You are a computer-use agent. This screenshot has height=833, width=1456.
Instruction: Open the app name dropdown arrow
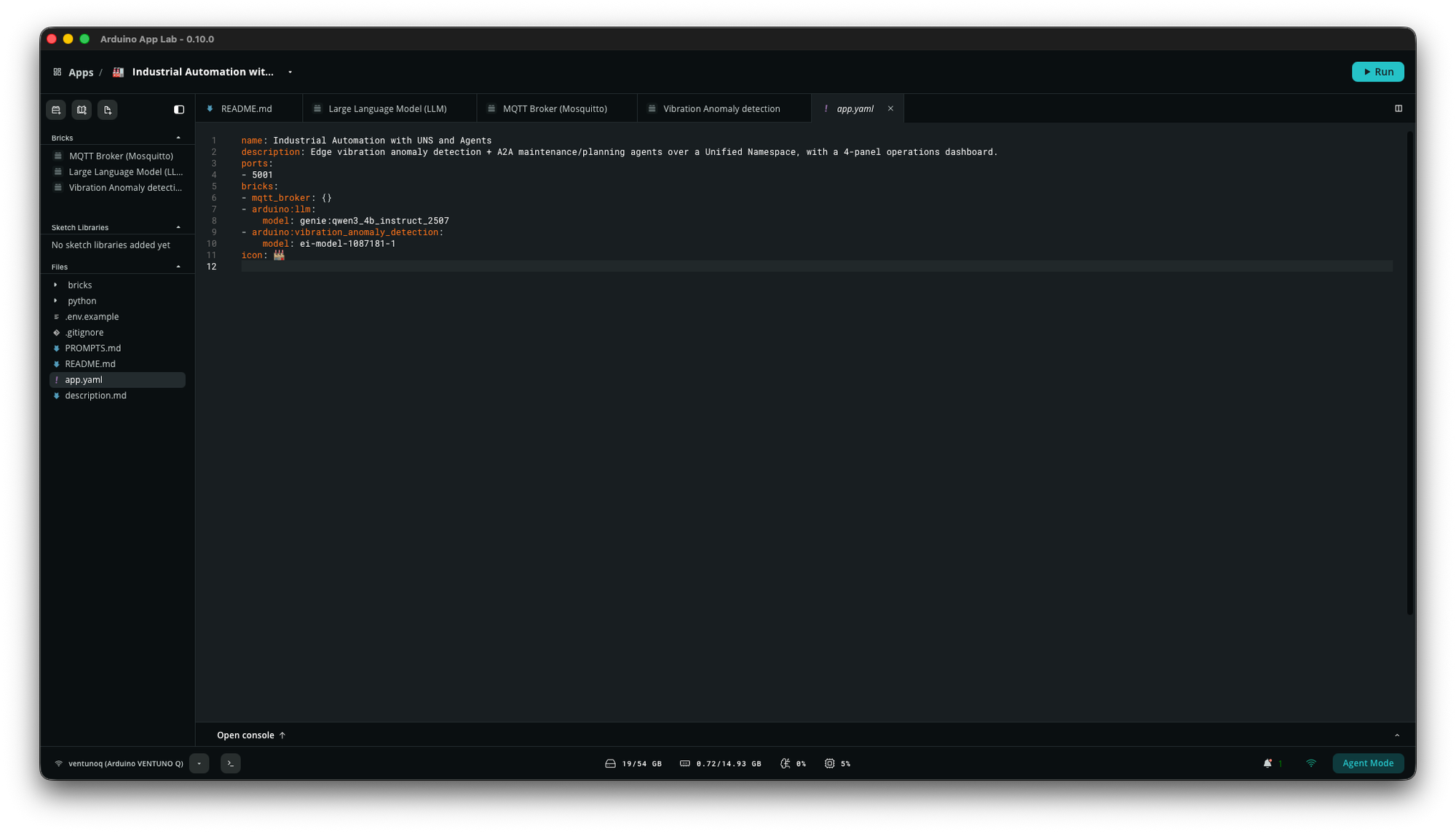tap(290, 72)
